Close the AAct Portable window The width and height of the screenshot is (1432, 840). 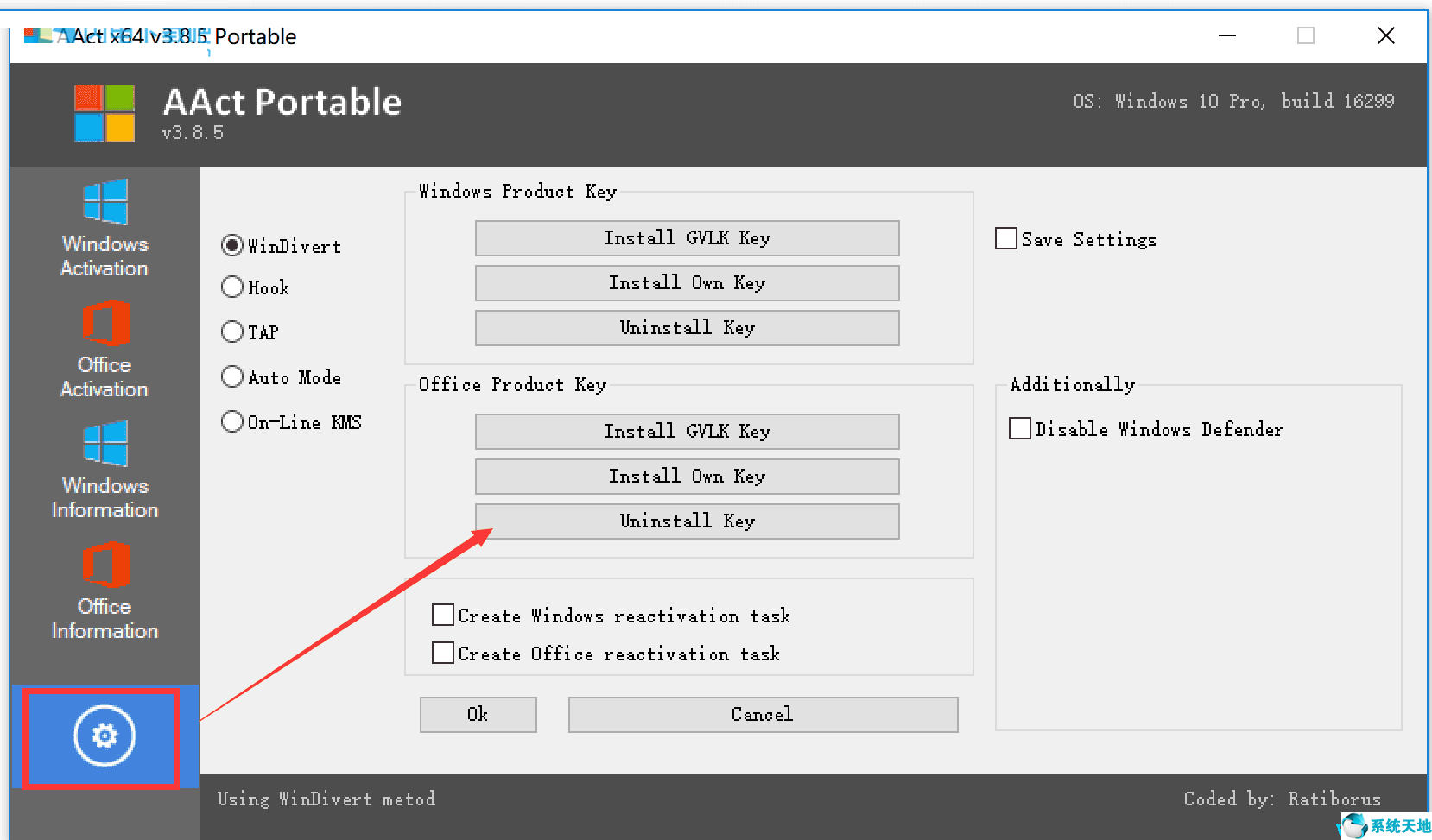1386,36
